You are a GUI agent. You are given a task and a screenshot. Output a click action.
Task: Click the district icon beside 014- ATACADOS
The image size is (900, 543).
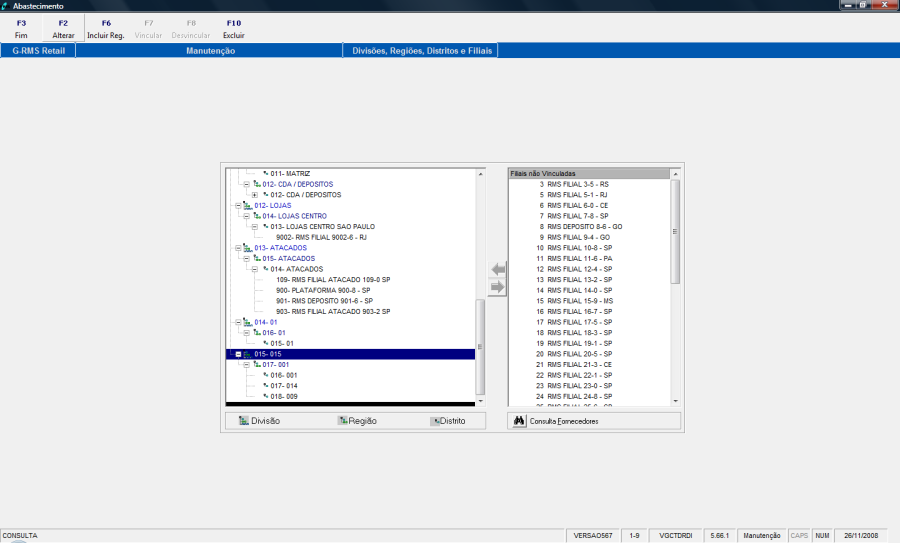pos(266,269)
